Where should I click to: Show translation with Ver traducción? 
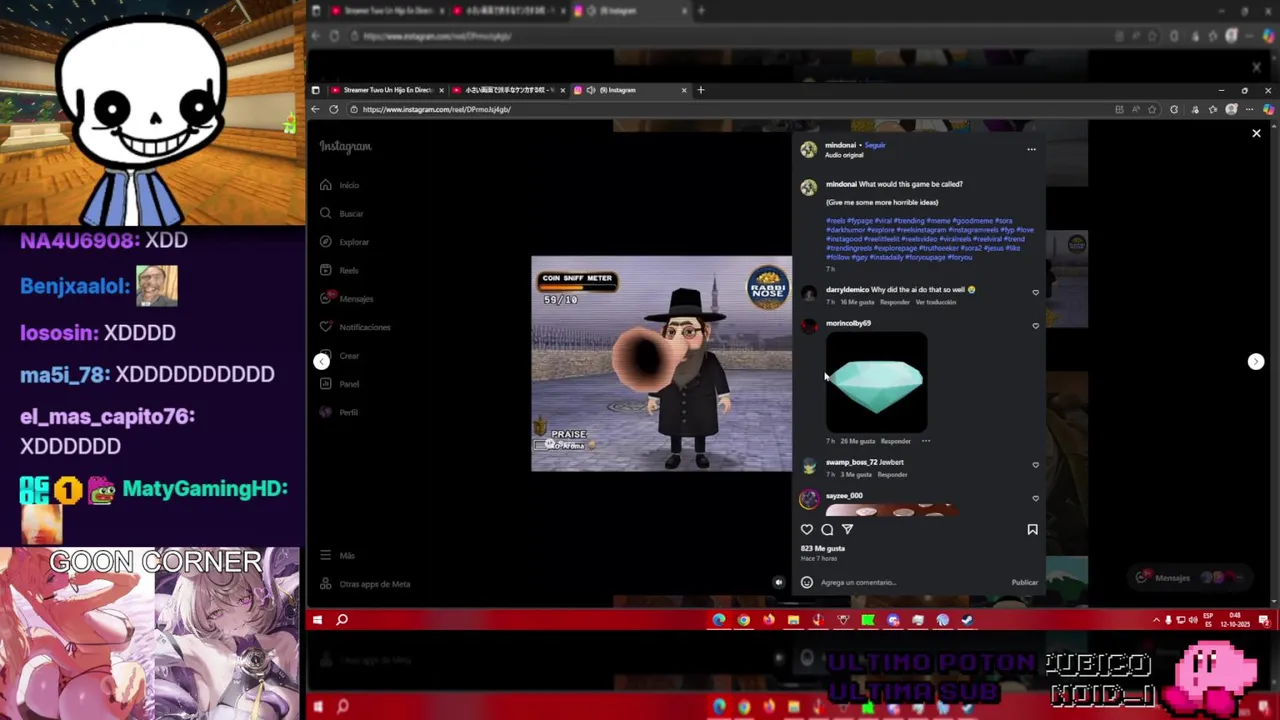coord(936,302)
